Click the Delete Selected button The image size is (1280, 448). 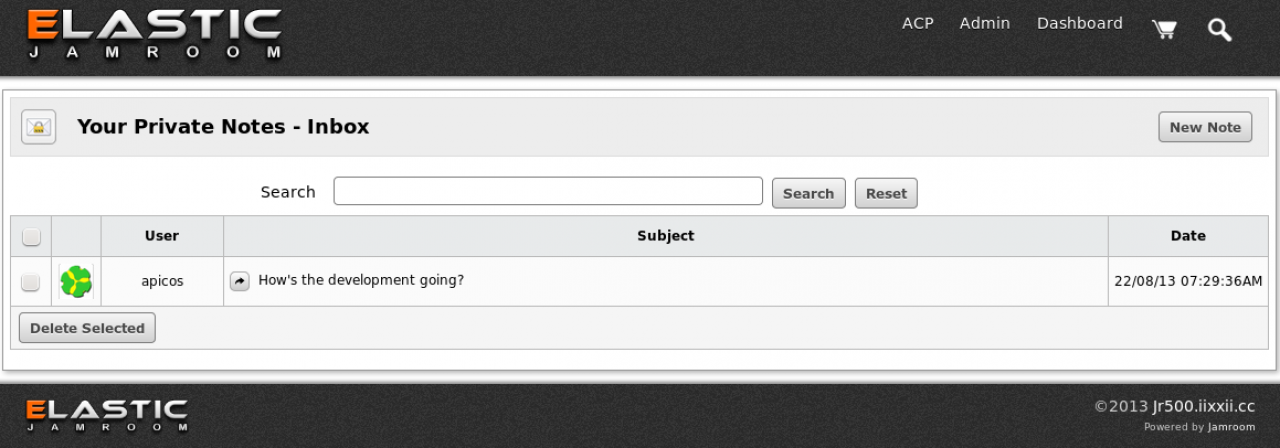(87, 328)
